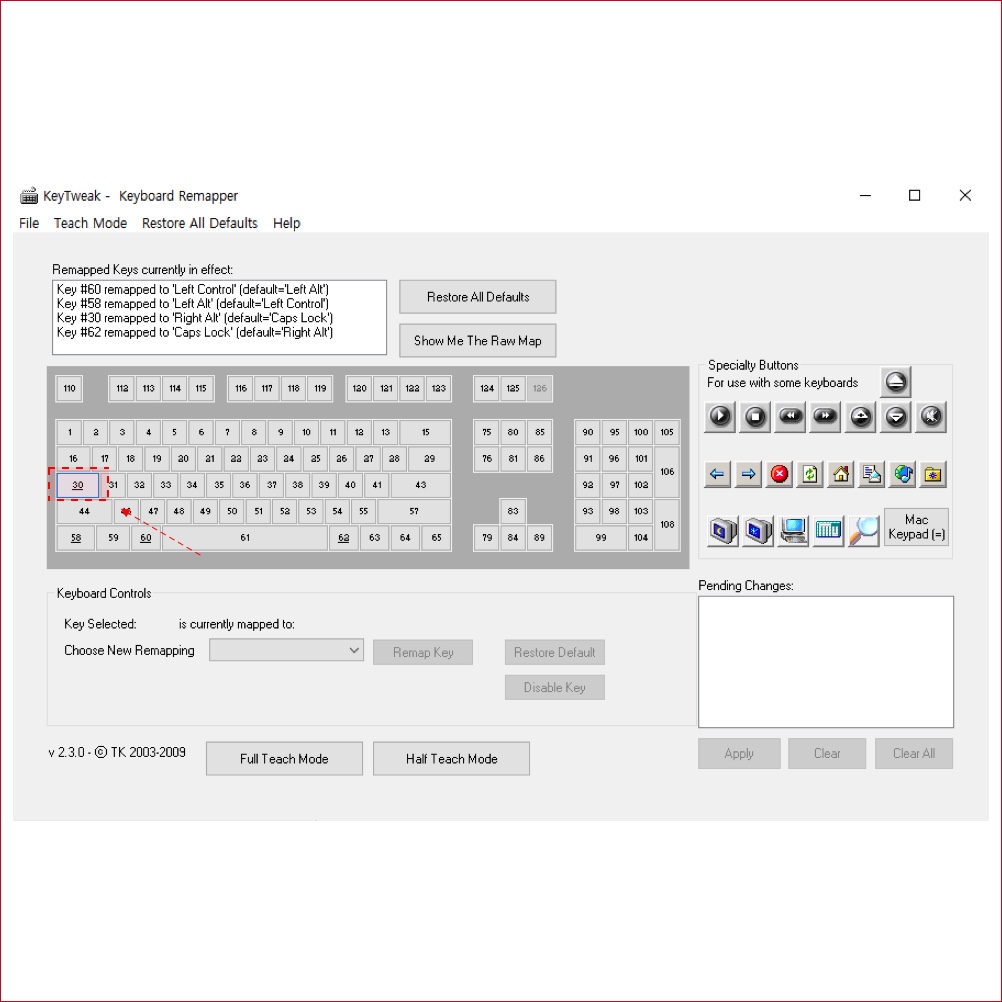Image resolution: width=1002 pixels, height=1002 pixels.
Task: Start Full Teach Mode
Action: coord(284,759)
